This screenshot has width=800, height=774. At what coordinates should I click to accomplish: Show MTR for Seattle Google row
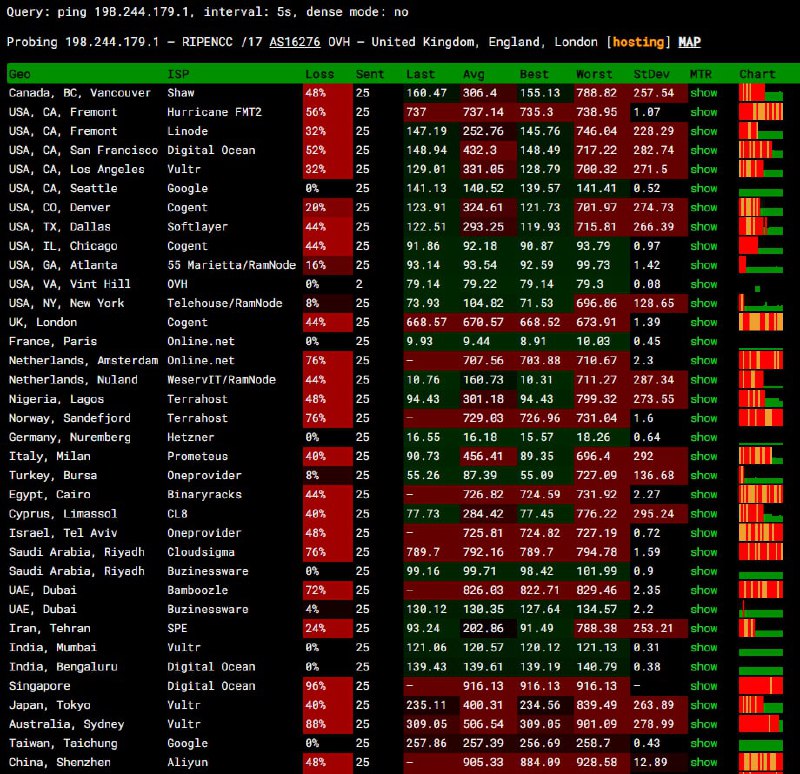tap(703, 188)
